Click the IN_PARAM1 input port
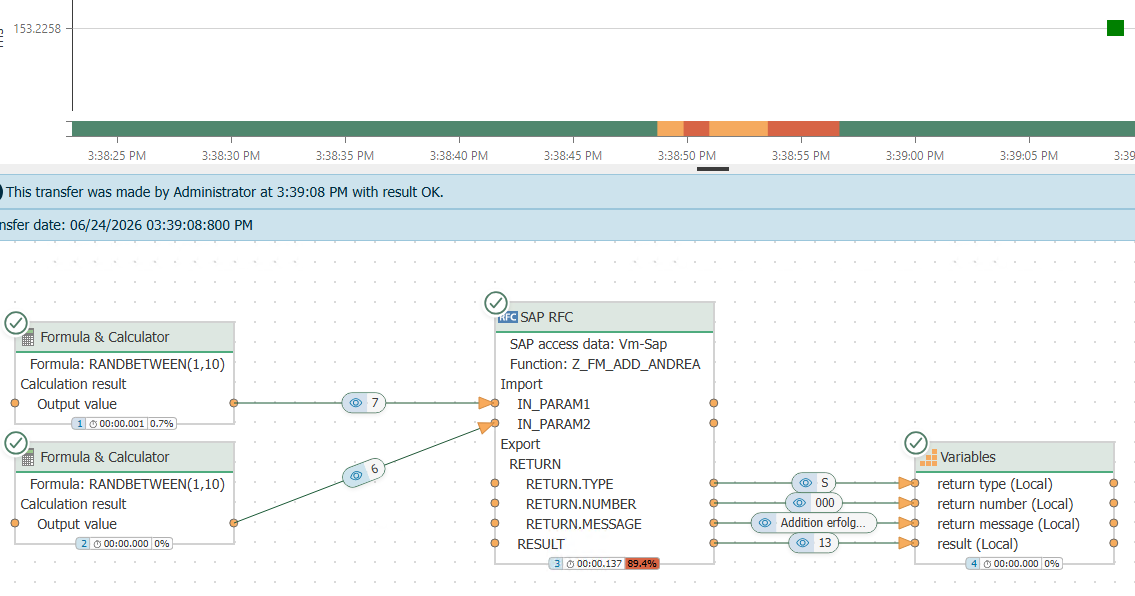1135x596 pixels. (x=495, y=403)
